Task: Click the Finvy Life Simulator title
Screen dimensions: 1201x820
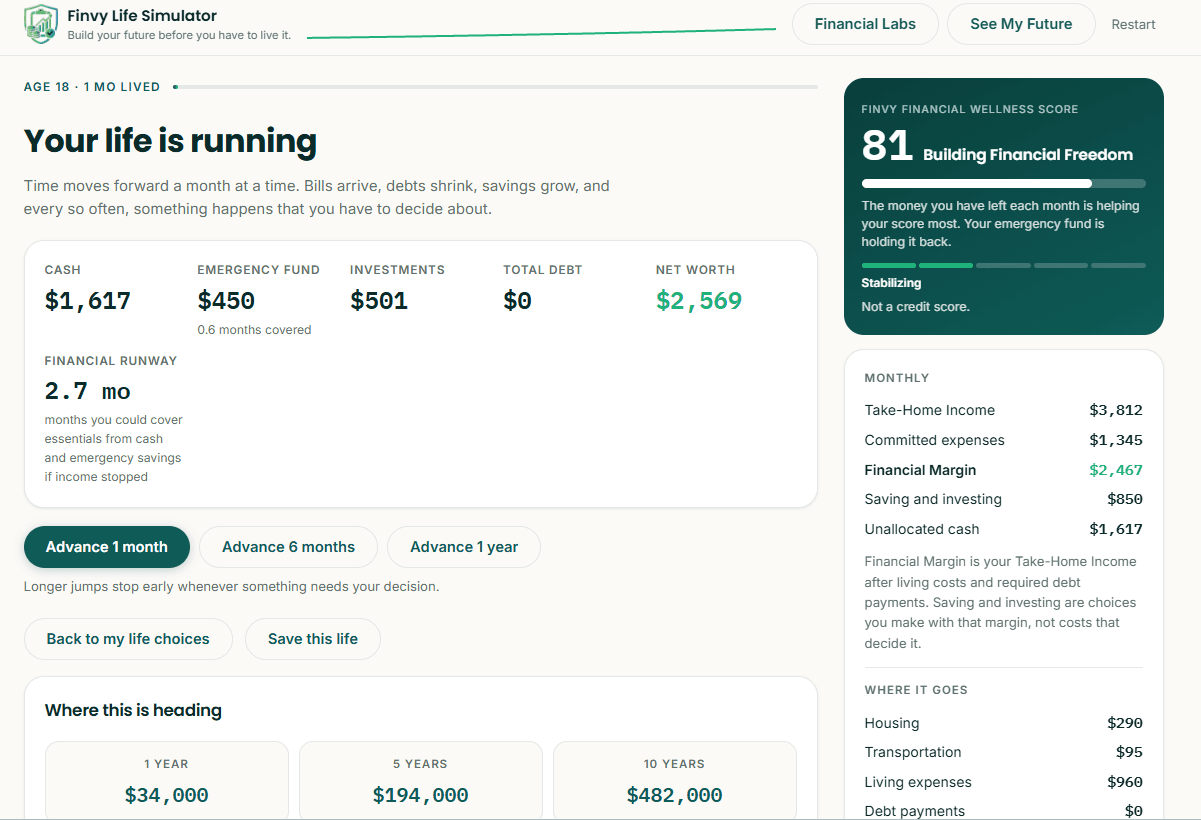Action: point(142,15)
